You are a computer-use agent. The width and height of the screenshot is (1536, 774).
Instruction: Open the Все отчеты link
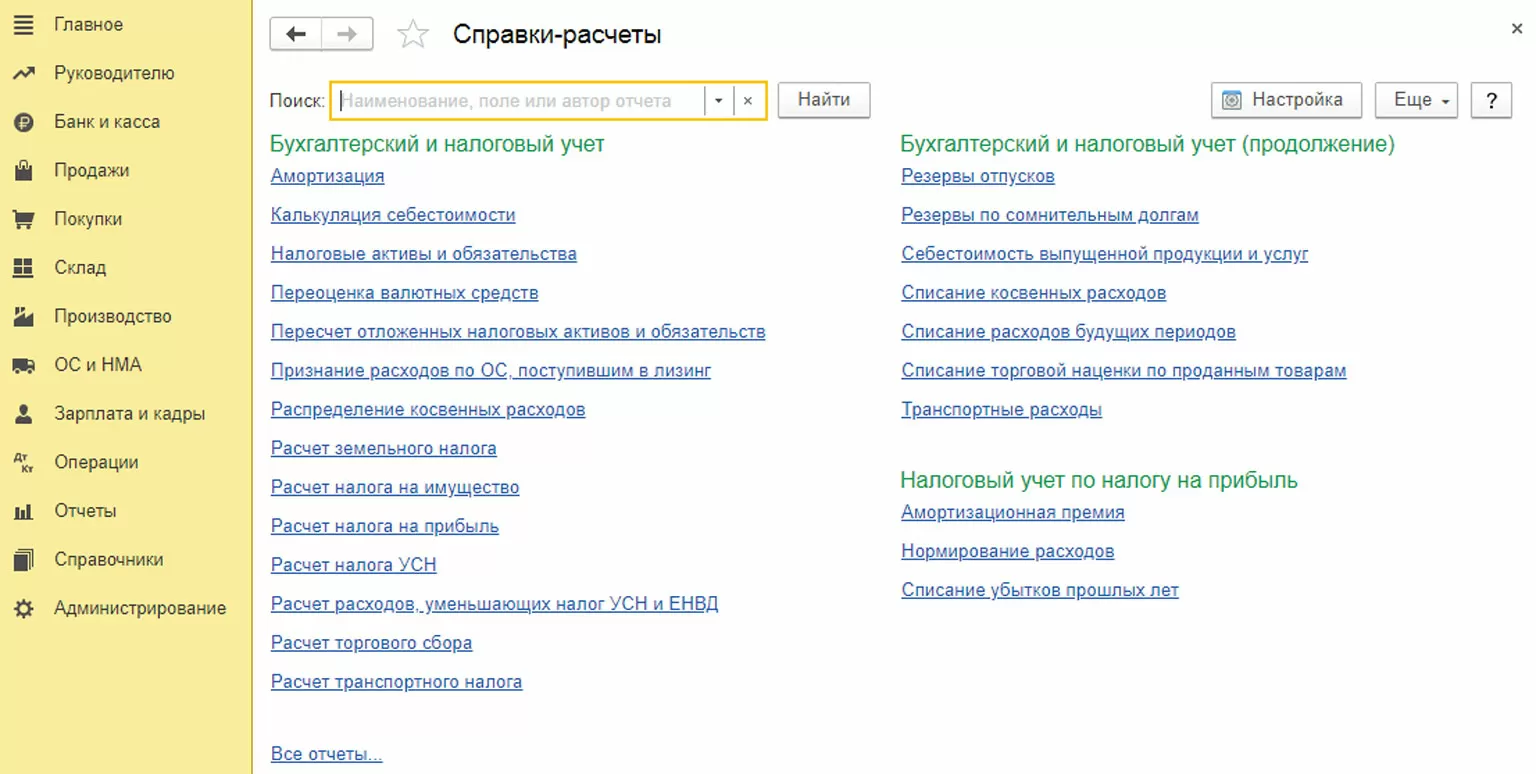pos(326,754)
